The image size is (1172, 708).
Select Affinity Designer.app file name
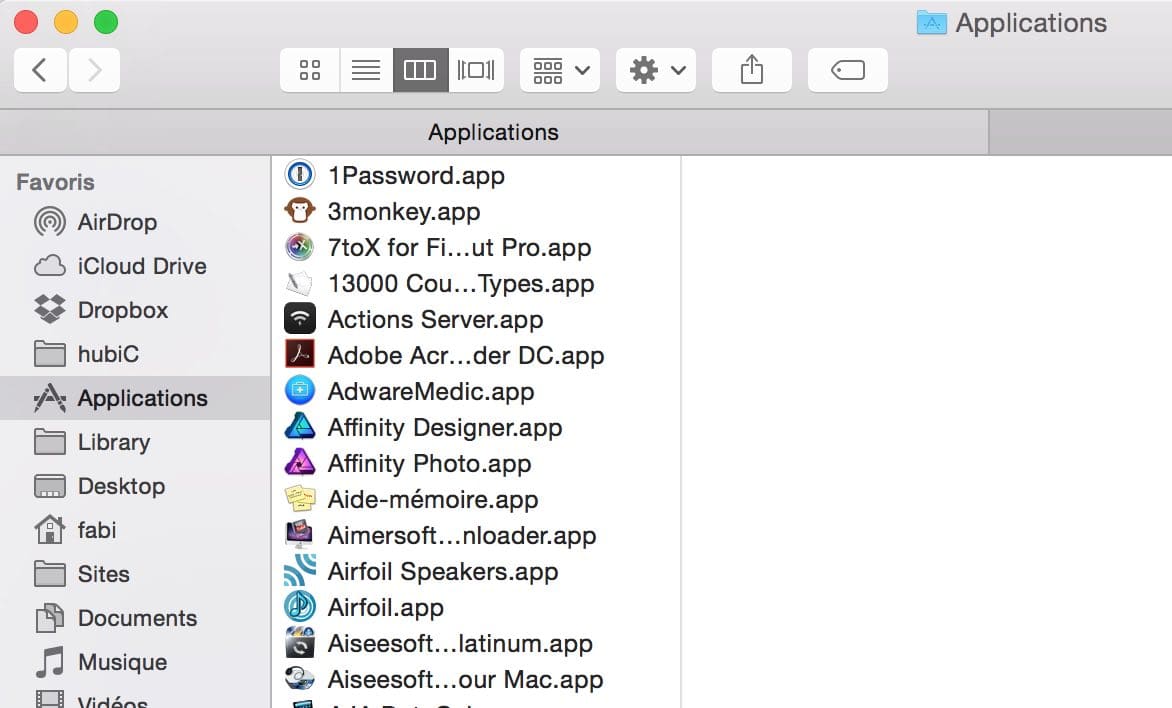pyautogui.click(x=445, y=427)
